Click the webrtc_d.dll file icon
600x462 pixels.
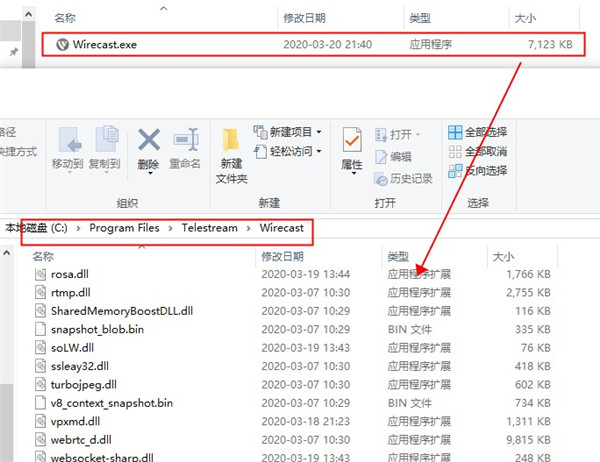(40, 439)
